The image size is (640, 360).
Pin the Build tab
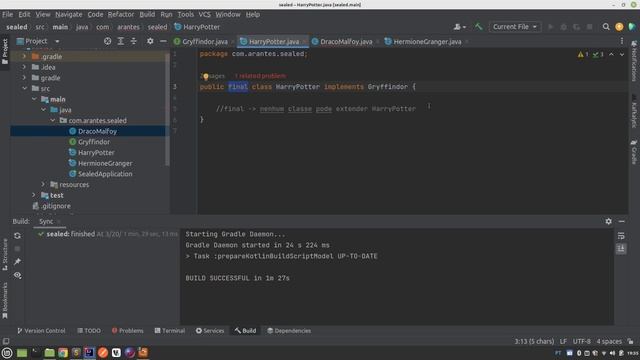click(17, 262)
